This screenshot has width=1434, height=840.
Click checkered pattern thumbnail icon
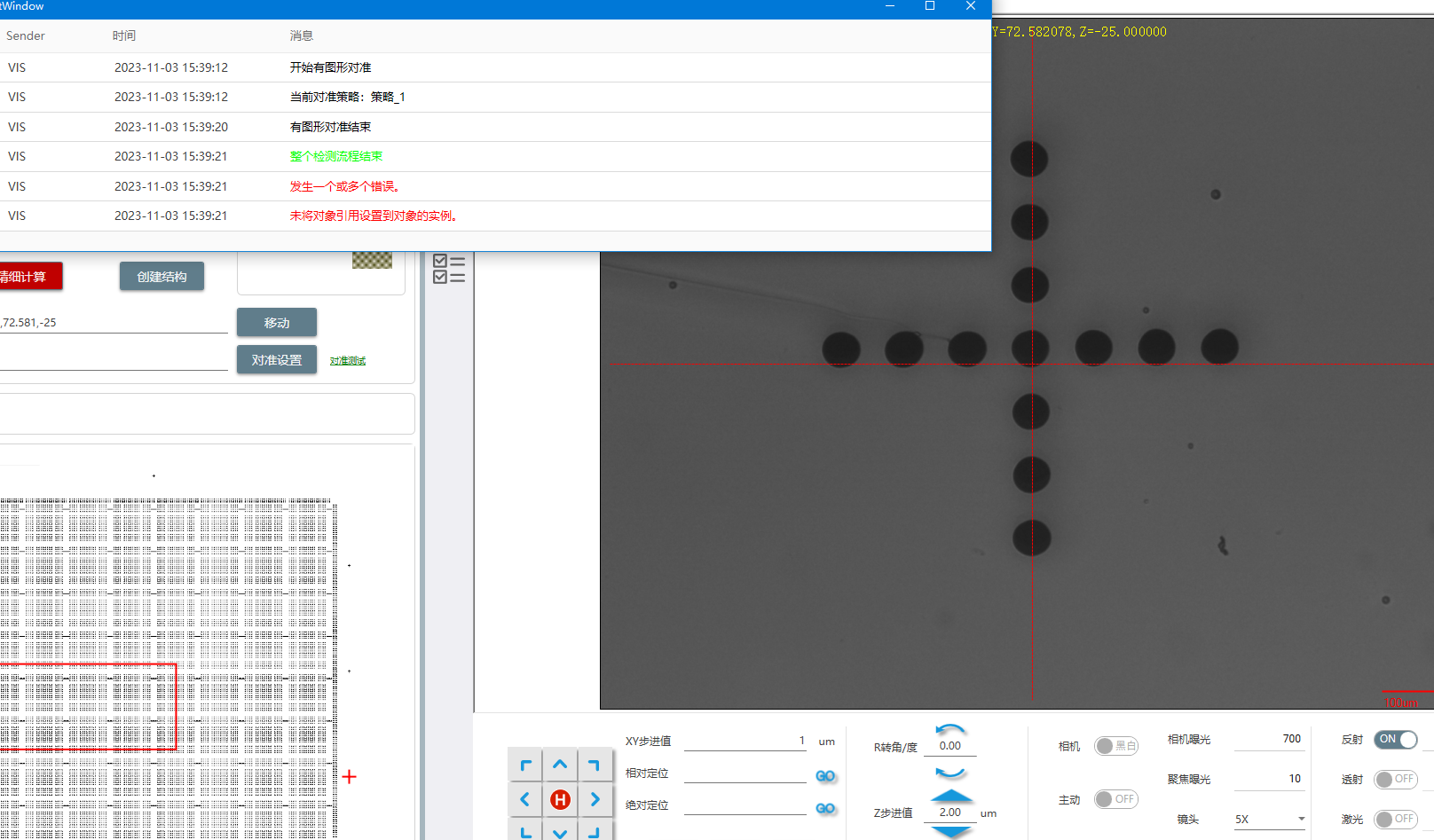click(372, 260)
